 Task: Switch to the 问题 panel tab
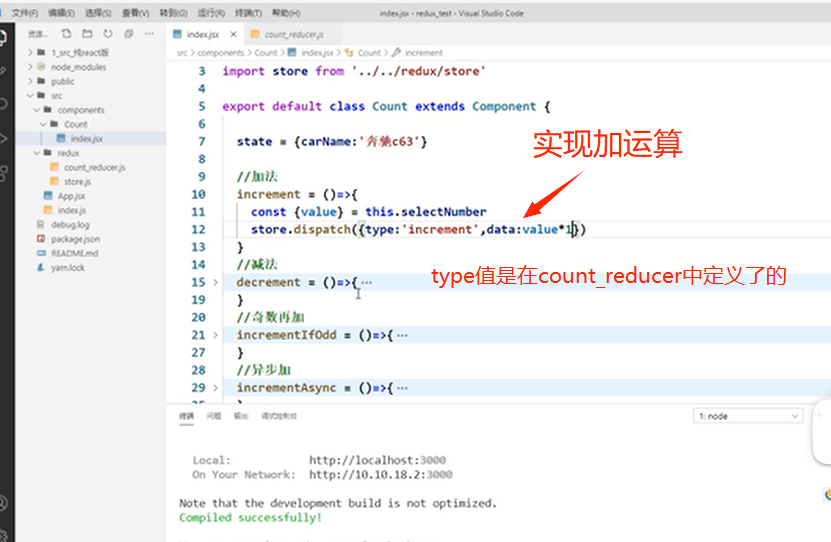pyautogui.click(x=214, y=416)
